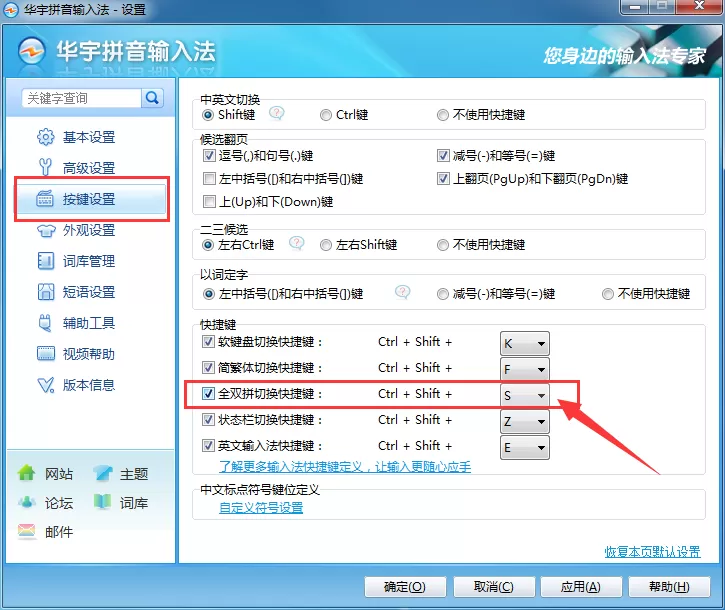Click the 外观设置 shirt icon
Image resolution: width=725 pixels, height=610 pixels.
(45, 230)
